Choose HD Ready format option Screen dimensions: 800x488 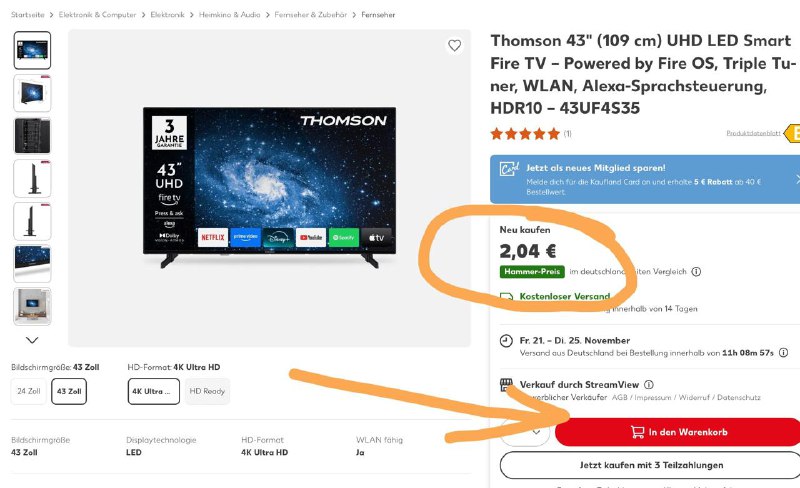point(207,392)
